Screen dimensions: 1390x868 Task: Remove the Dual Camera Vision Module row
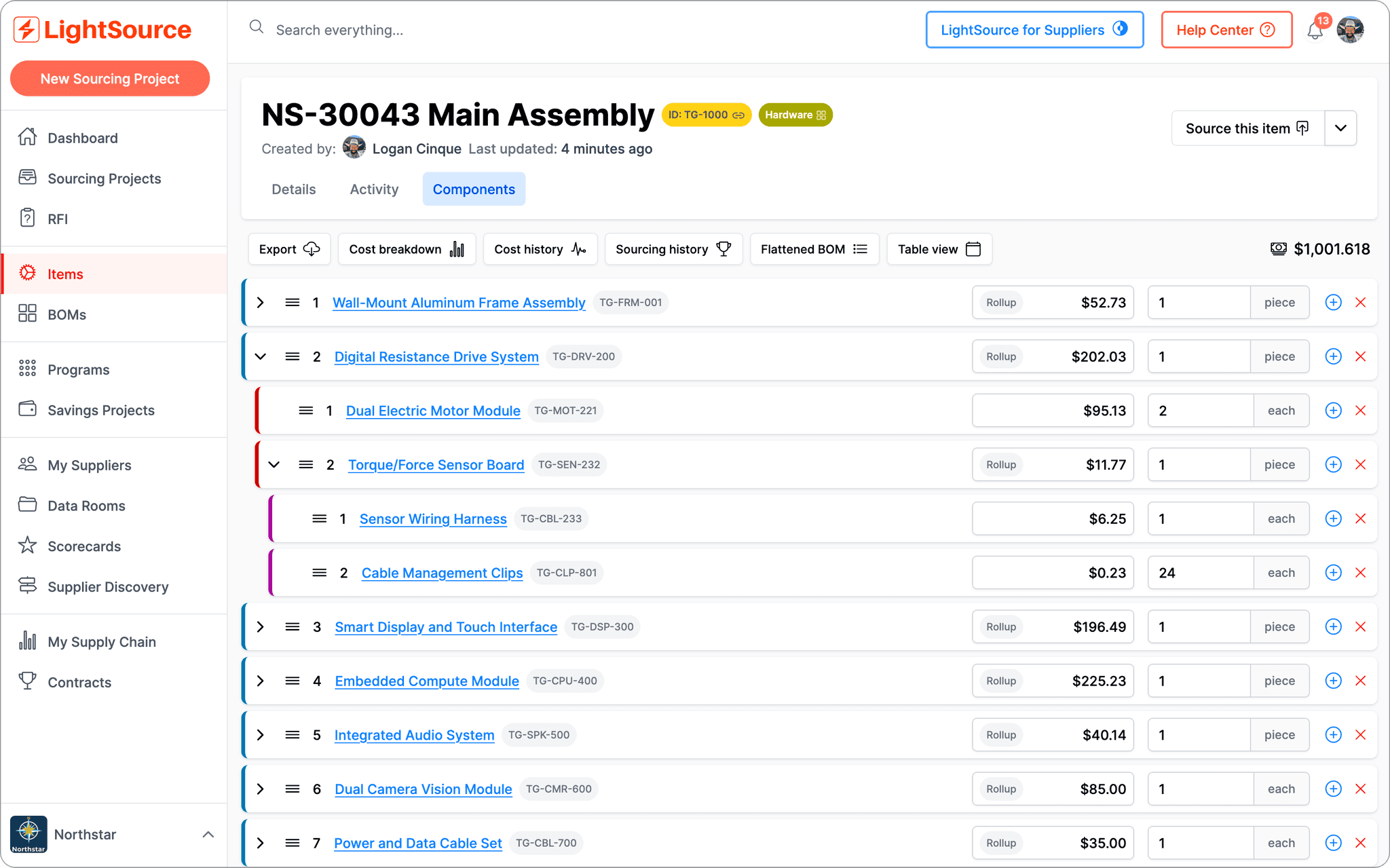1360,789
